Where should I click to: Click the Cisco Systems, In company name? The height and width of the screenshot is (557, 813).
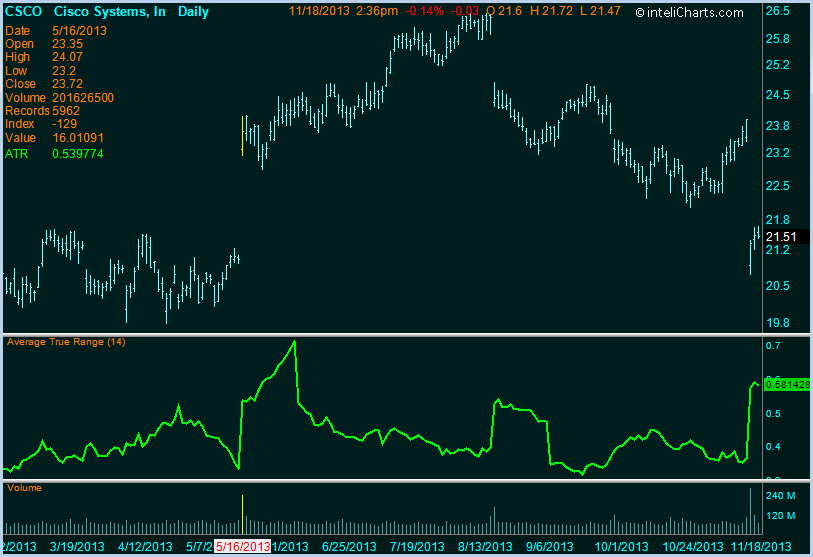[109, 11]
